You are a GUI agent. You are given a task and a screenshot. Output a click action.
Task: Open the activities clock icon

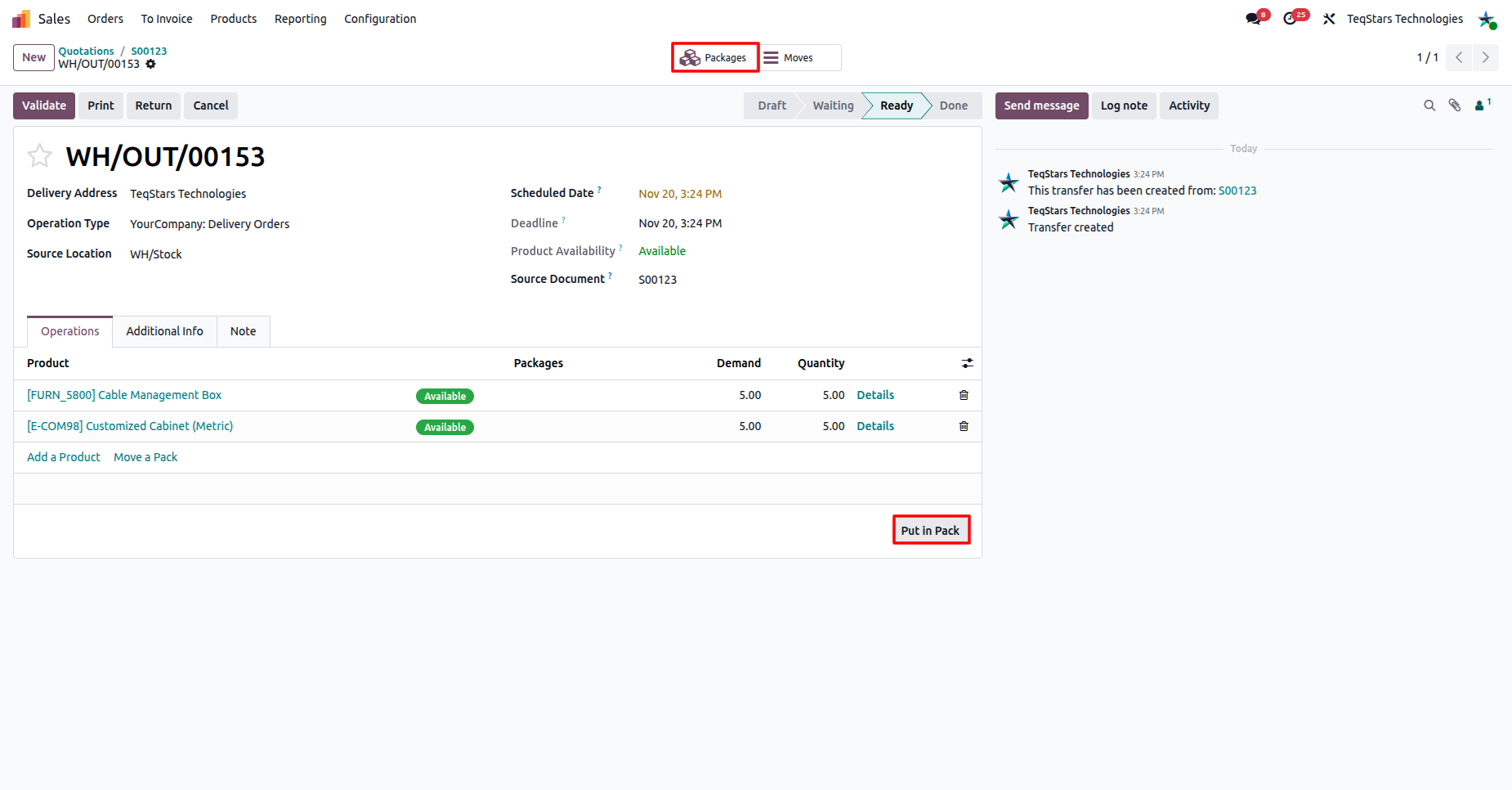click(1291, 19)
